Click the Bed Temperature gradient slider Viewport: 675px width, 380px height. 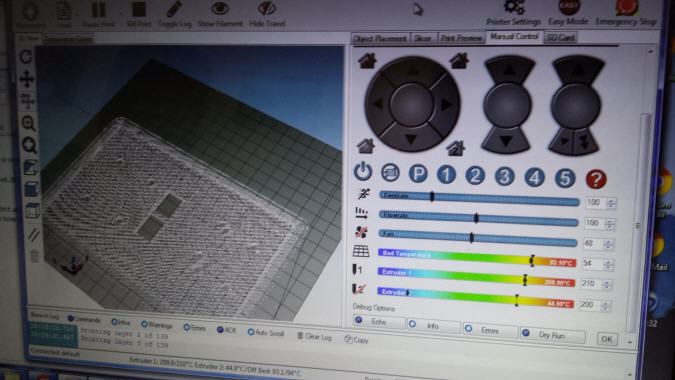(477, 257)
